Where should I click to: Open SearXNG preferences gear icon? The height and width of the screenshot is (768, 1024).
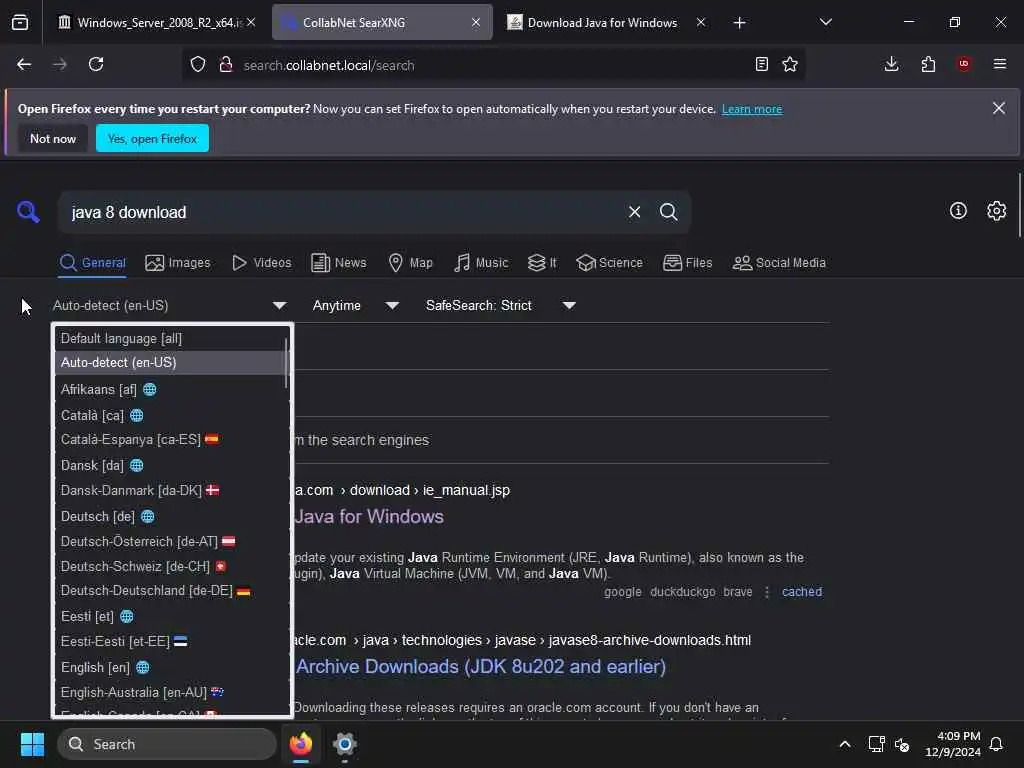point(997,211)
